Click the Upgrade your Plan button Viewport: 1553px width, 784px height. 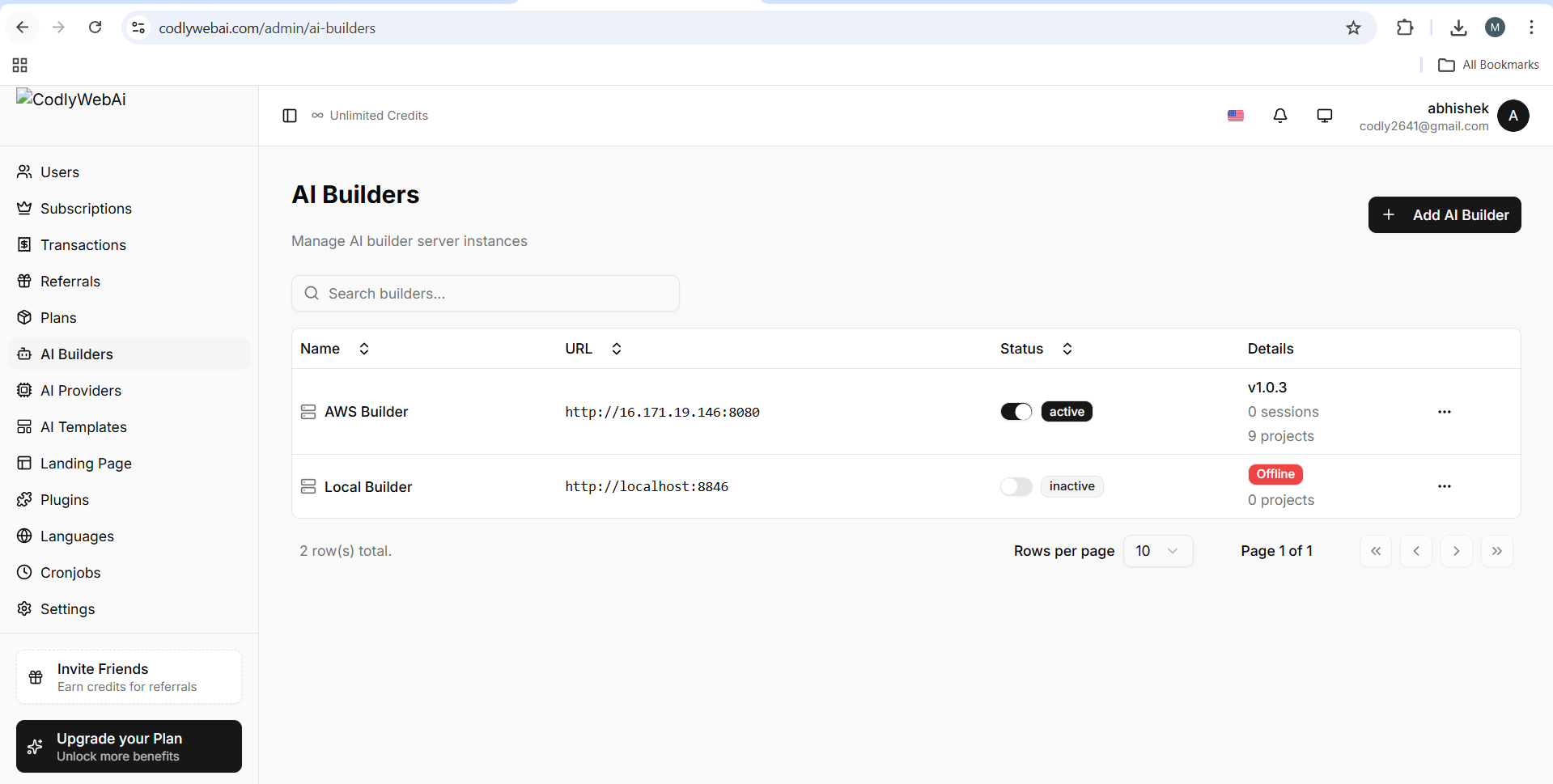(129, 747)
